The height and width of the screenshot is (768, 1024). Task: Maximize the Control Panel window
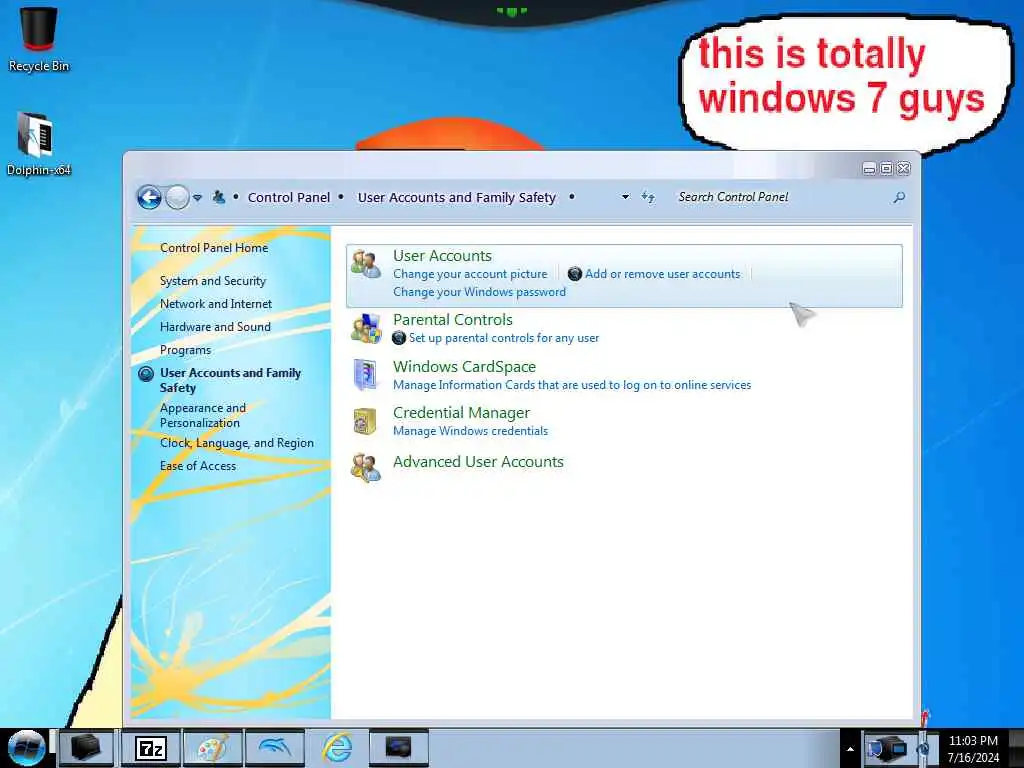pyautogui.click(x=886, y=168)
